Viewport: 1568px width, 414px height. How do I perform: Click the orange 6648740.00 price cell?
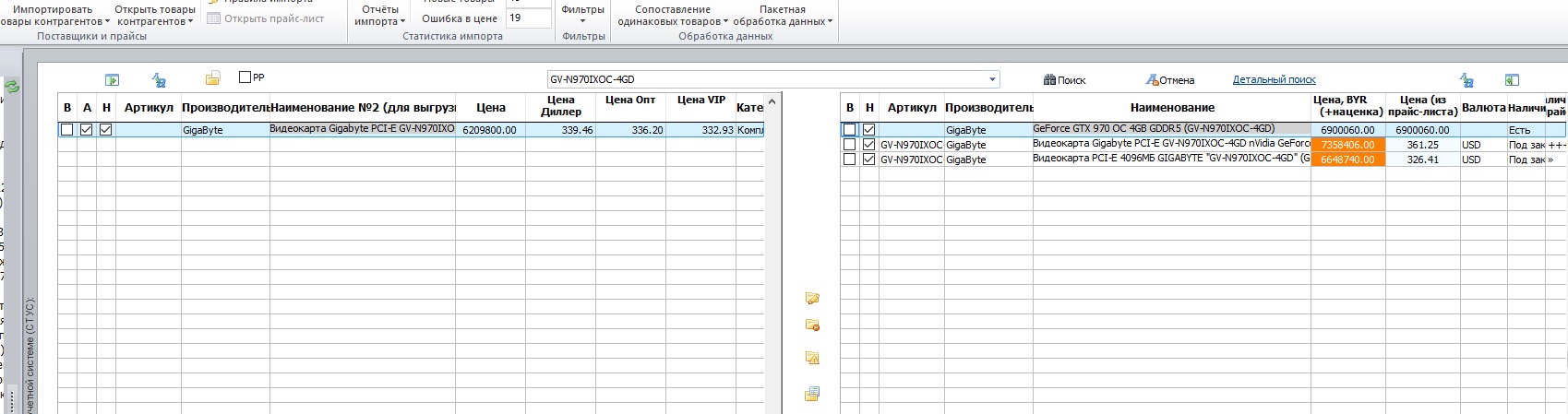(1347, 160)
